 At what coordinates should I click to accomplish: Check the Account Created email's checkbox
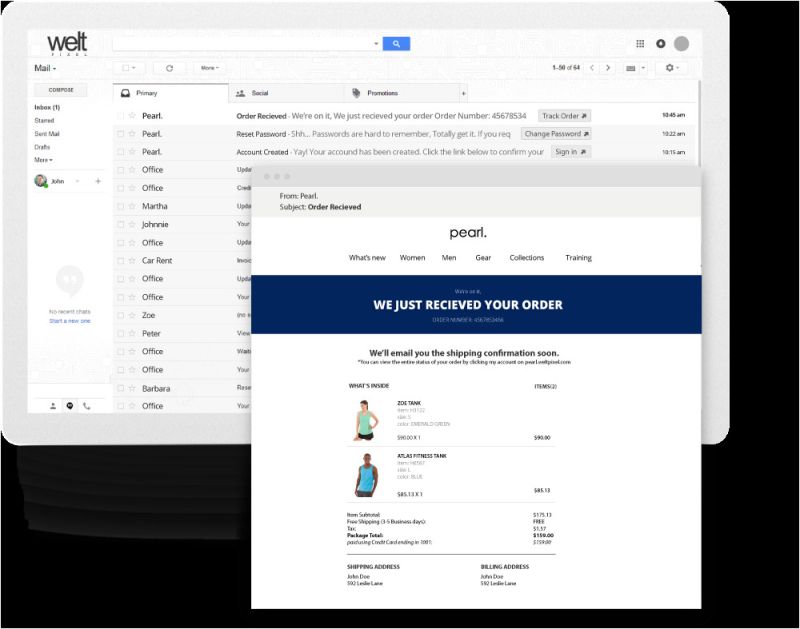pyautogui.click(x=120, y=152)
